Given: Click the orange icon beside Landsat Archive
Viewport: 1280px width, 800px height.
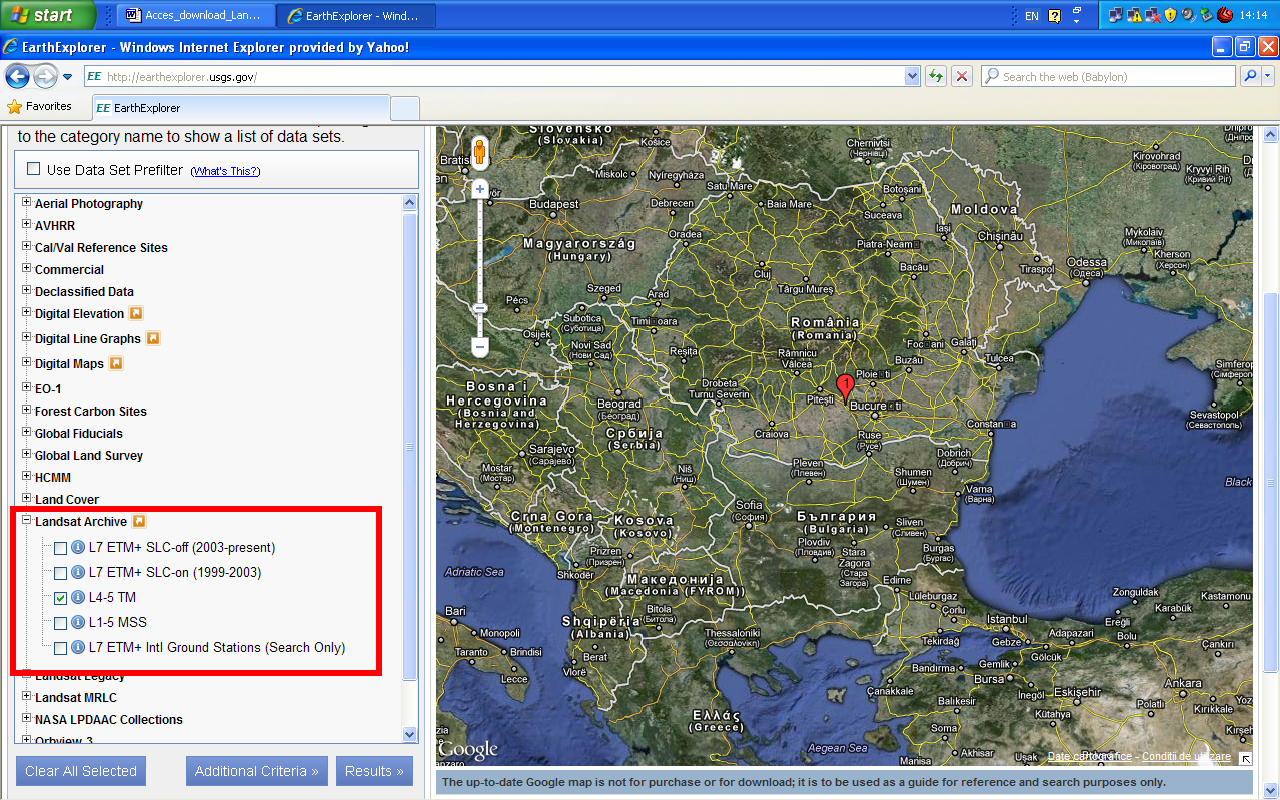Looking at the screenshot, I should [140, 521].
